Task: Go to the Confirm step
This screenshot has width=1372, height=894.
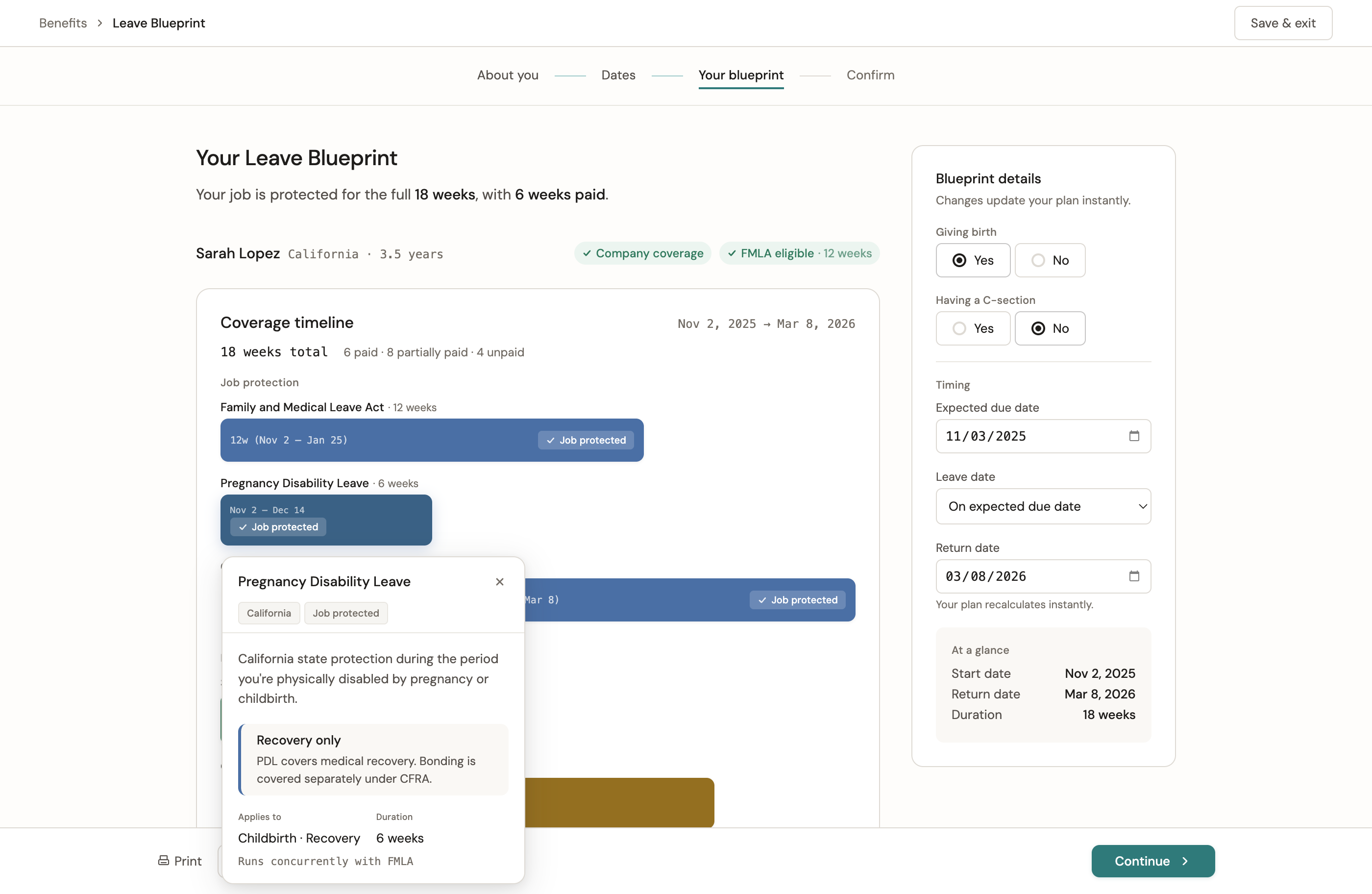Action: point(870,75)
